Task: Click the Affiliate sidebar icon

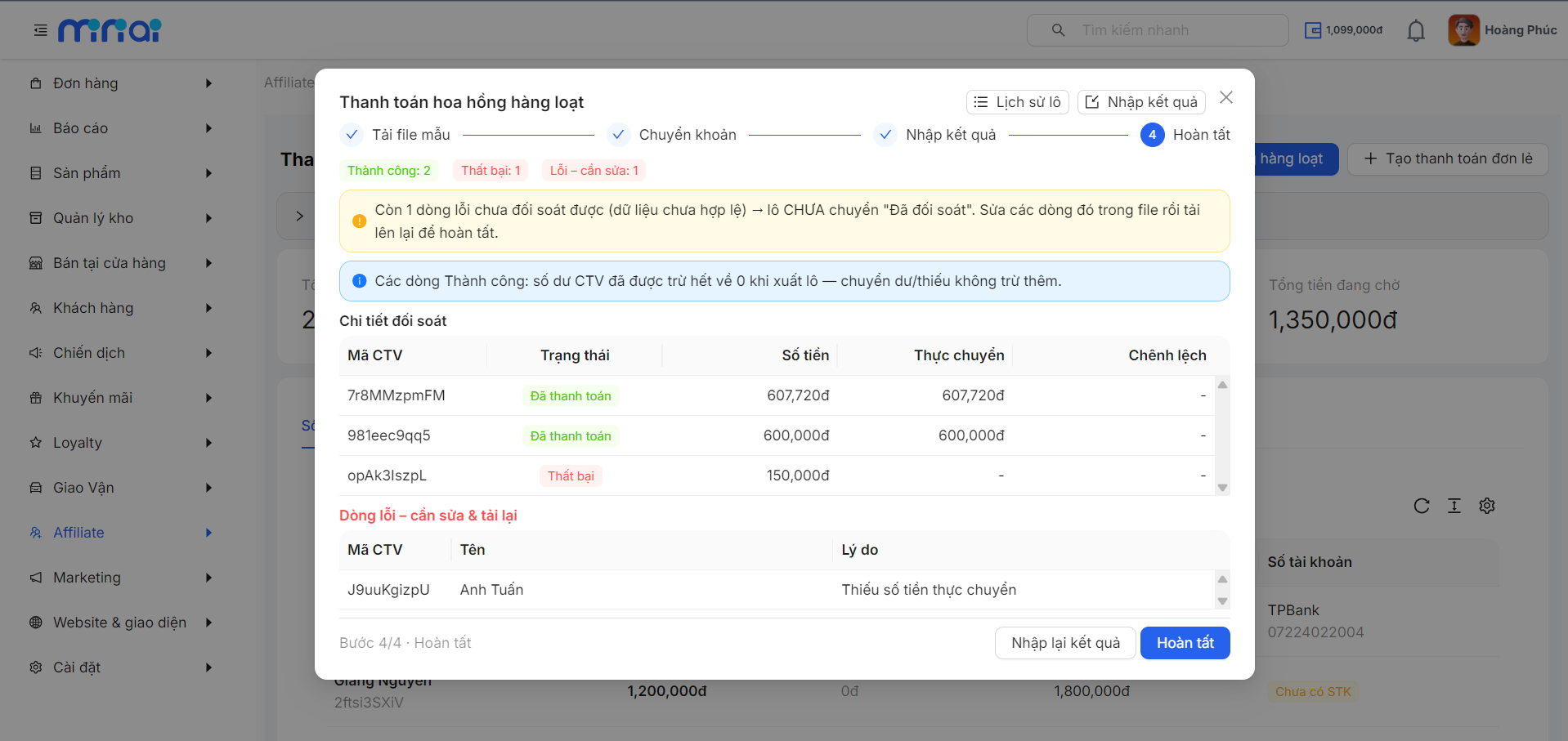Action: point(36,533)
